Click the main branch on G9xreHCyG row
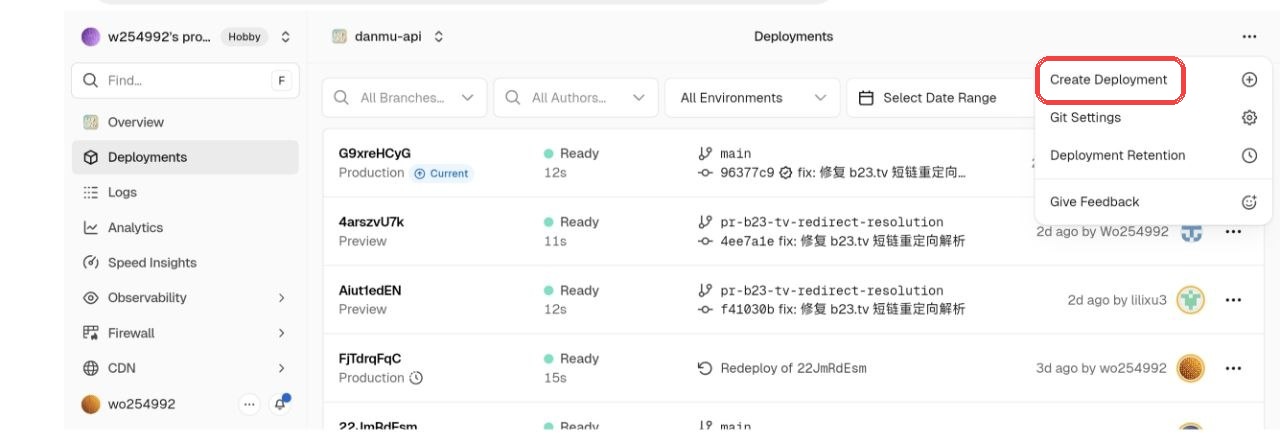Screen dimensions: 1280x437 (x=735, y=153)
